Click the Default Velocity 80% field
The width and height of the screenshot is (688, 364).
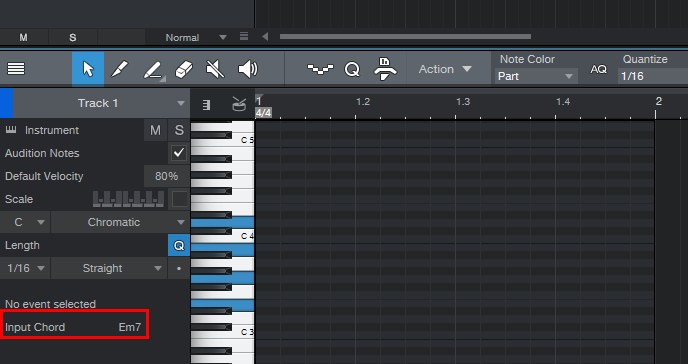coord(167,176)
